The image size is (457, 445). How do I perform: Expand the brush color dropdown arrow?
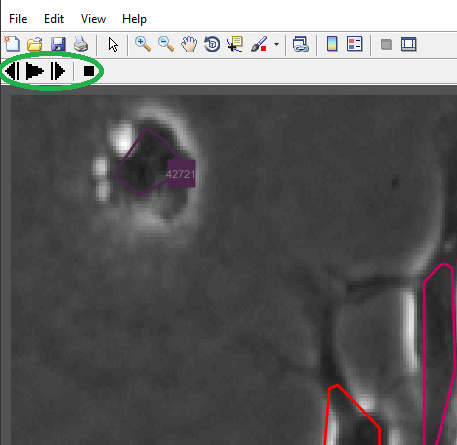coord(276,44)
